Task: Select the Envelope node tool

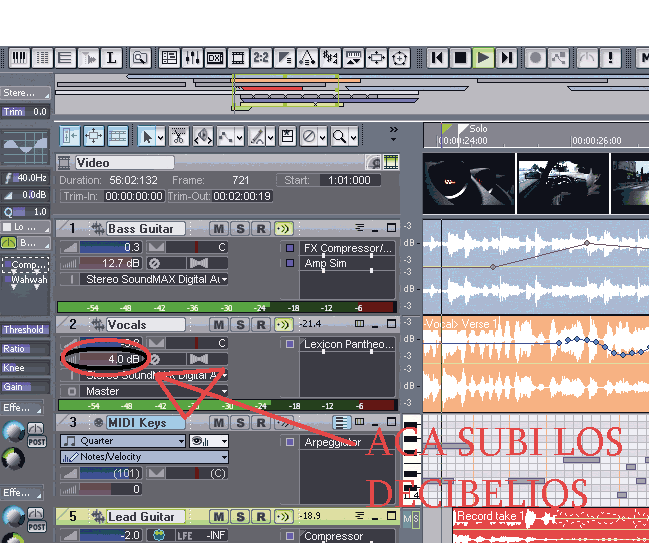Action: pyautogui.click(x=226, y=136)
